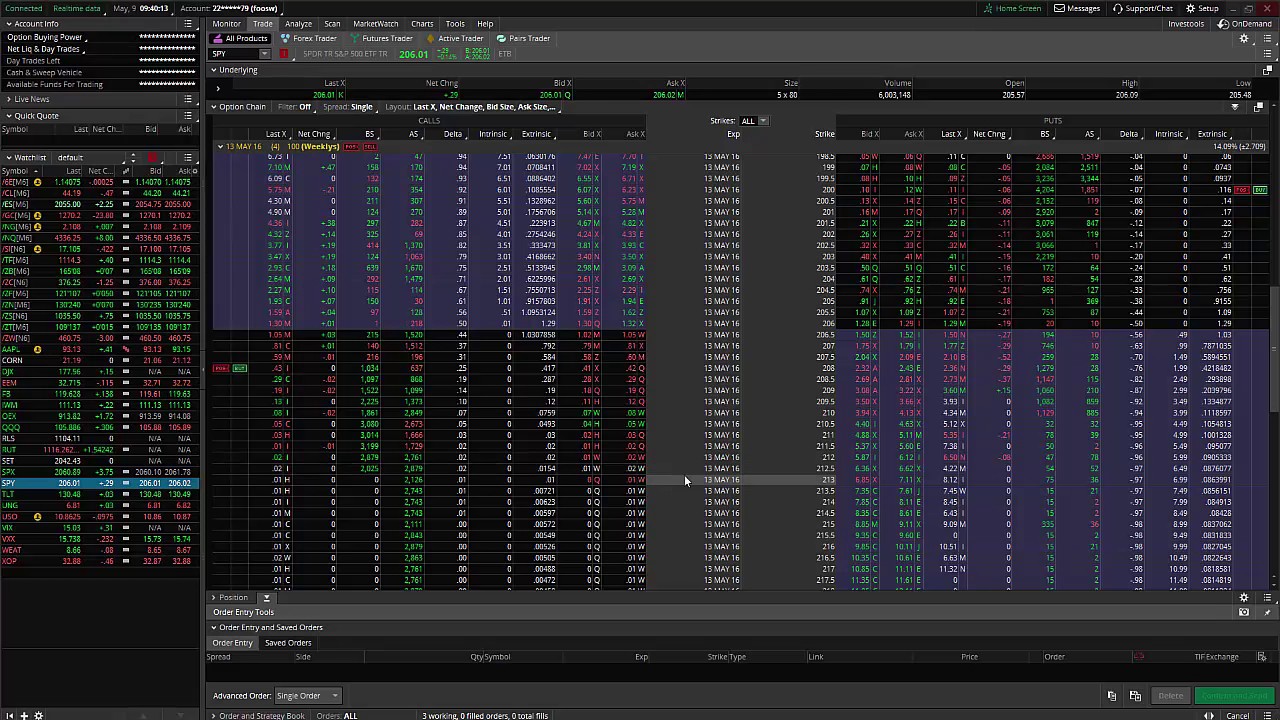This screenshot has height=720, width=1280.
Task: Click the add gadget plus icon at bottom left
Action: coord(25,715)
